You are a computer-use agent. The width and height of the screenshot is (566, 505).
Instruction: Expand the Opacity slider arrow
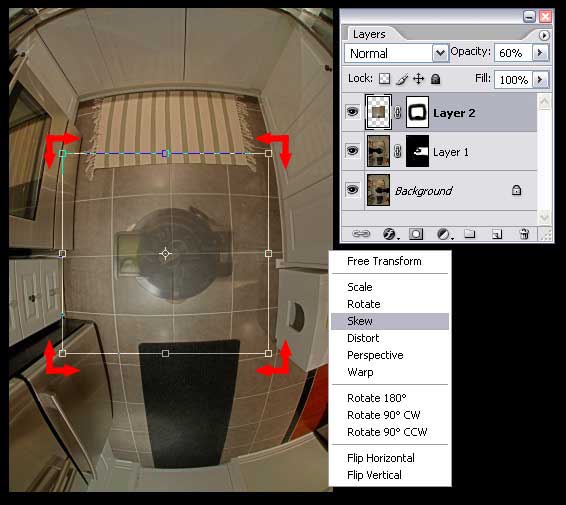click(x=540, y=53)
